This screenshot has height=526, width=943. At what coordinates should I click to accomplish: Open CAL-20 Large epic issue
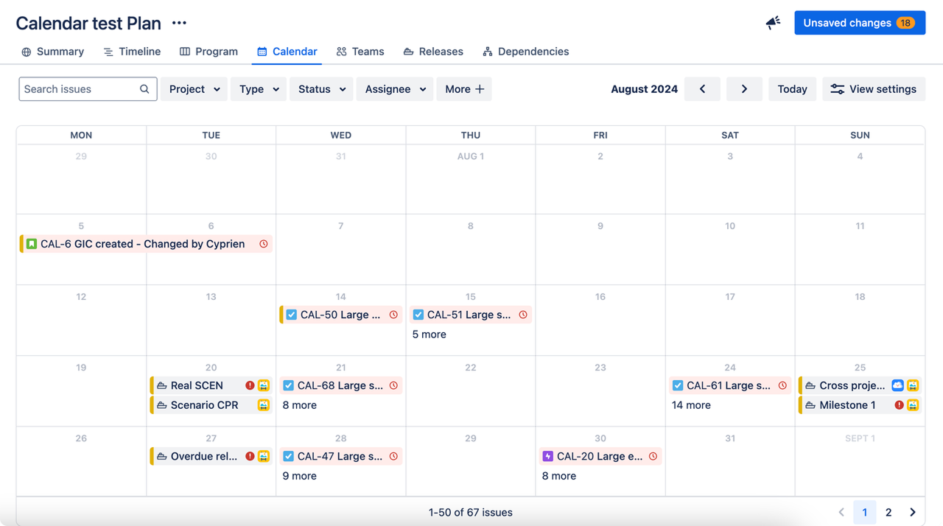point(600,456)
